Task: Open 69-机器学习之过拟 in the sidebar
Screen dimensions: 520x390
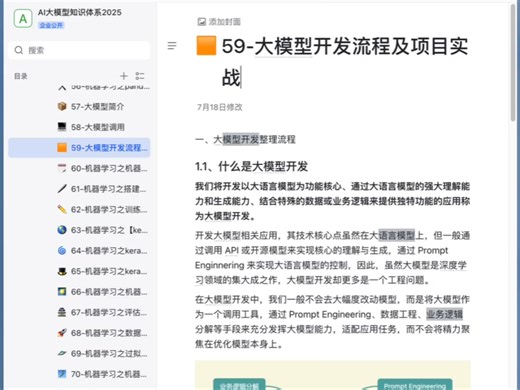Action: coord(109,354)
